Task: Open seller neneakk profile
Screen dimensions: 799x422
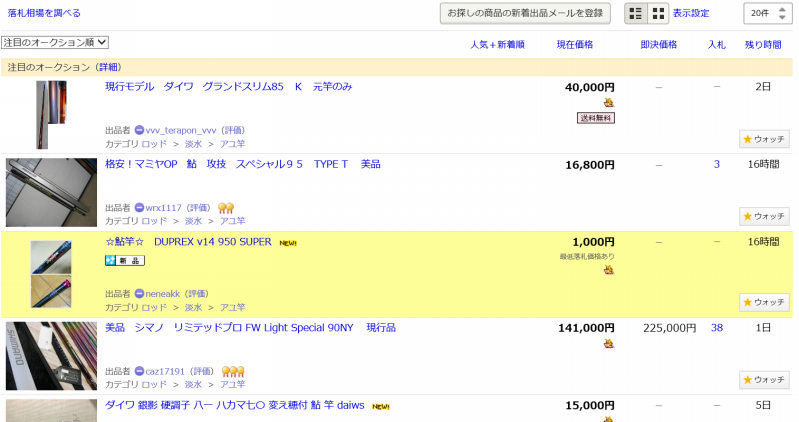Action: pyautogui.click(x=163, y=294)
